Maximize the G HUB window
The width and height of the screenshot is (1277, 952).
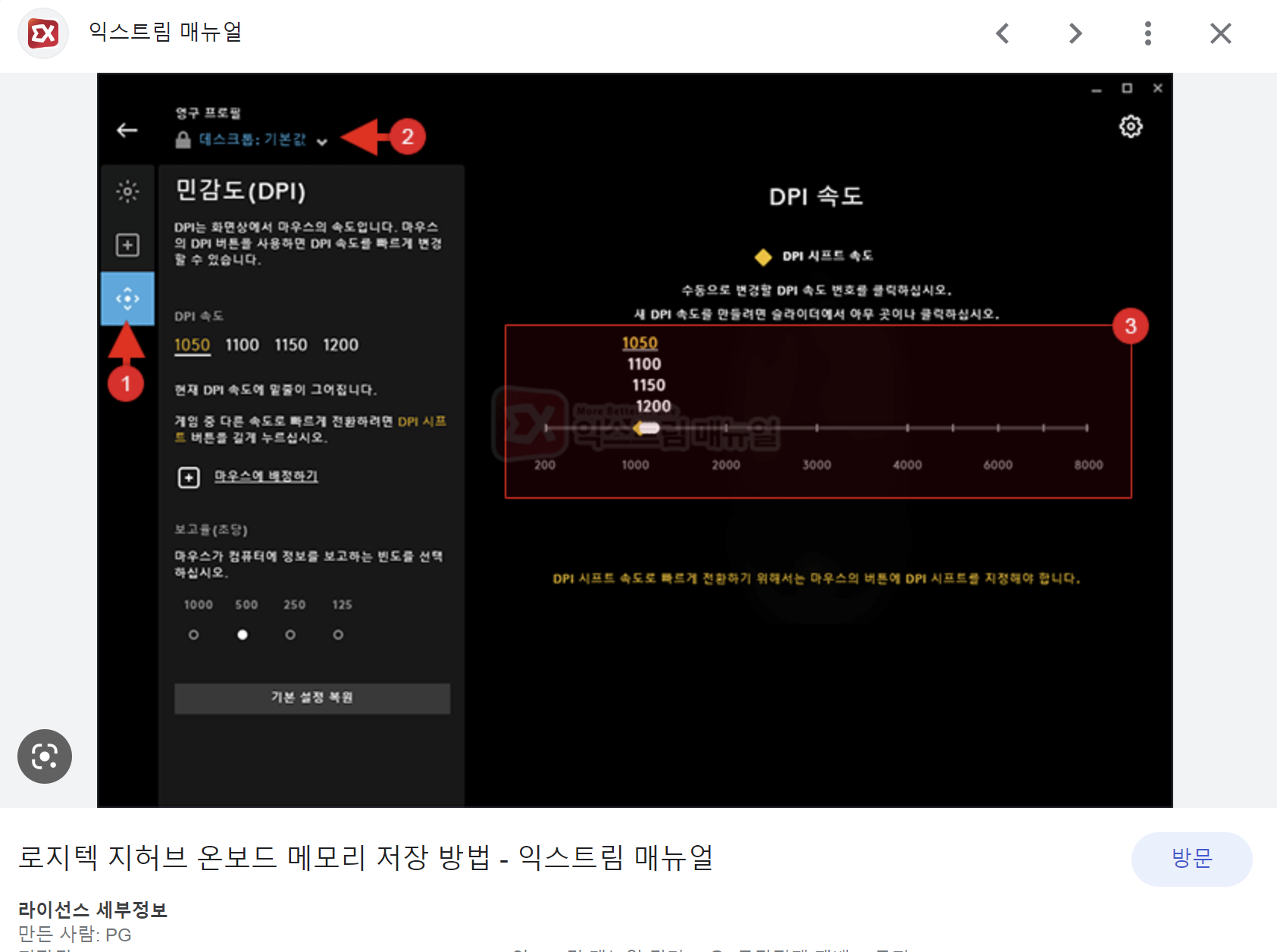[1127, 89]
